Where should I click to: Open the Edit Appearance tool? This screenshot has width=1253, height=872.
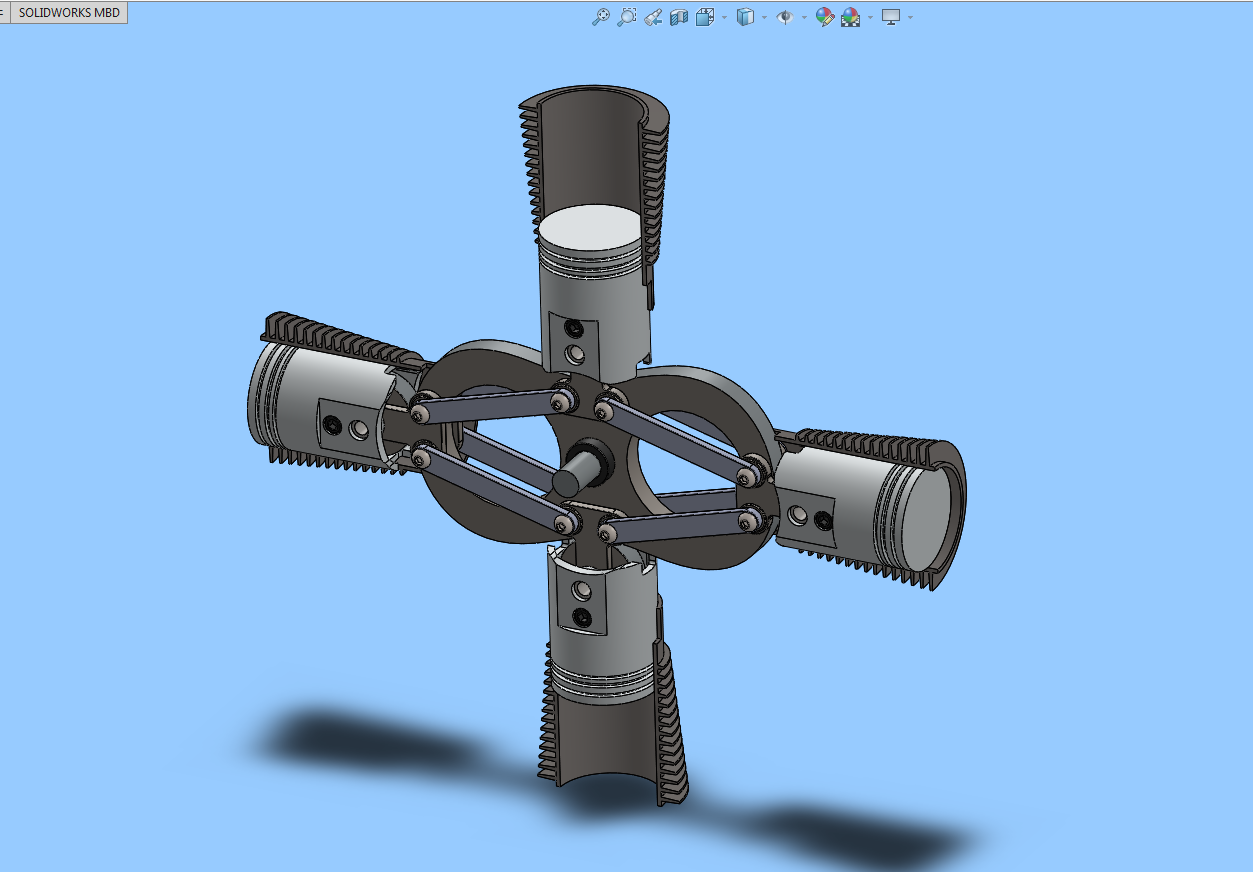[825, 17]
